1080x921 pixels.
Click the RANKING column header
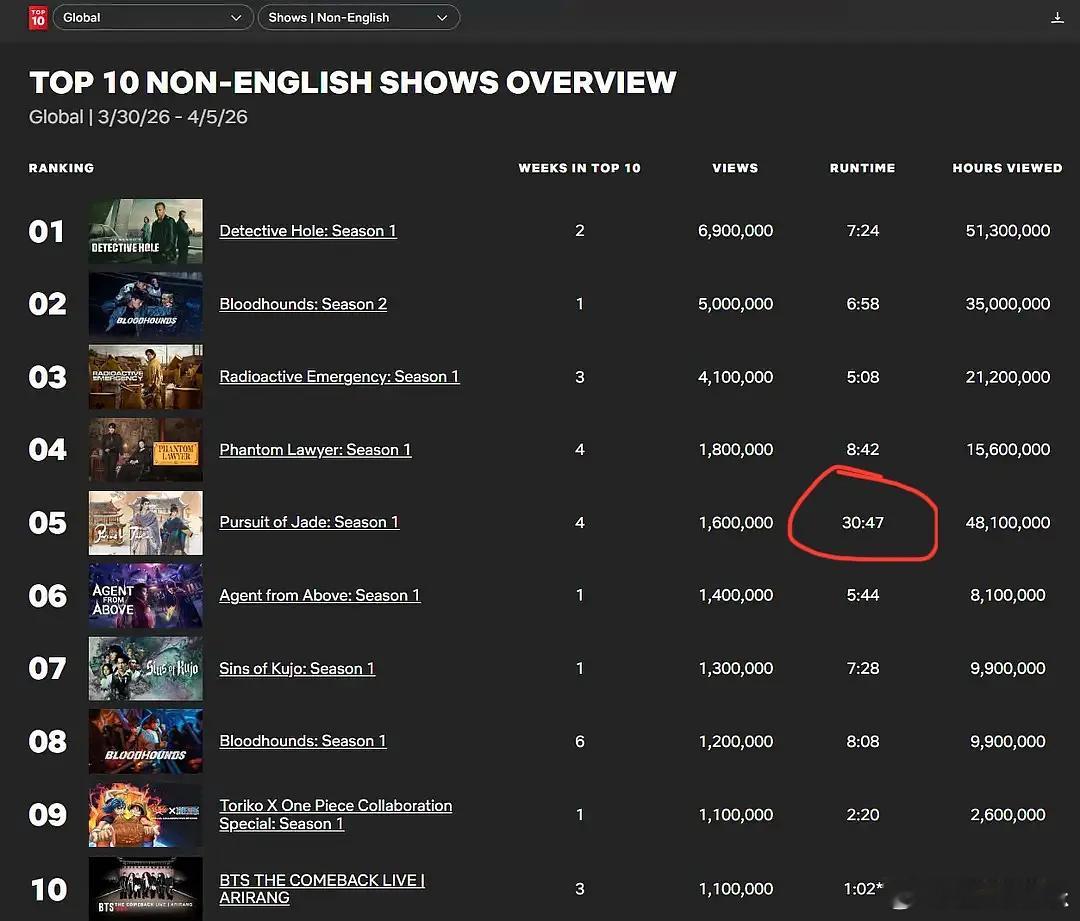pos(61,168)
